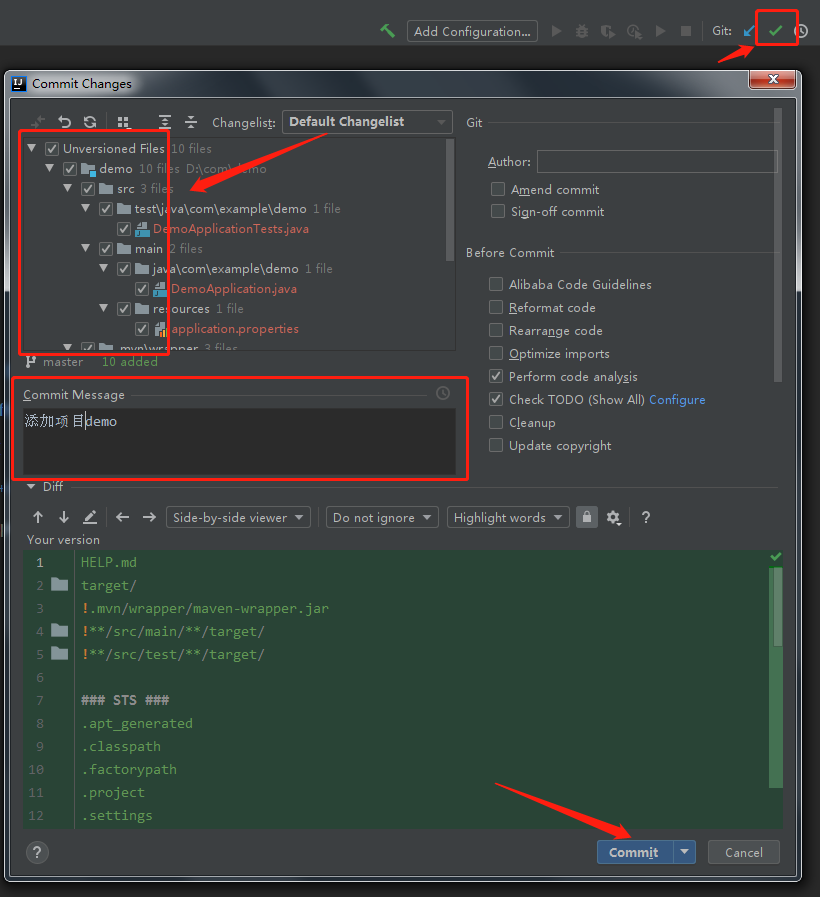The image size is (820, 897).
Task: Click the Debug bug icon
Action: [582, 31]
